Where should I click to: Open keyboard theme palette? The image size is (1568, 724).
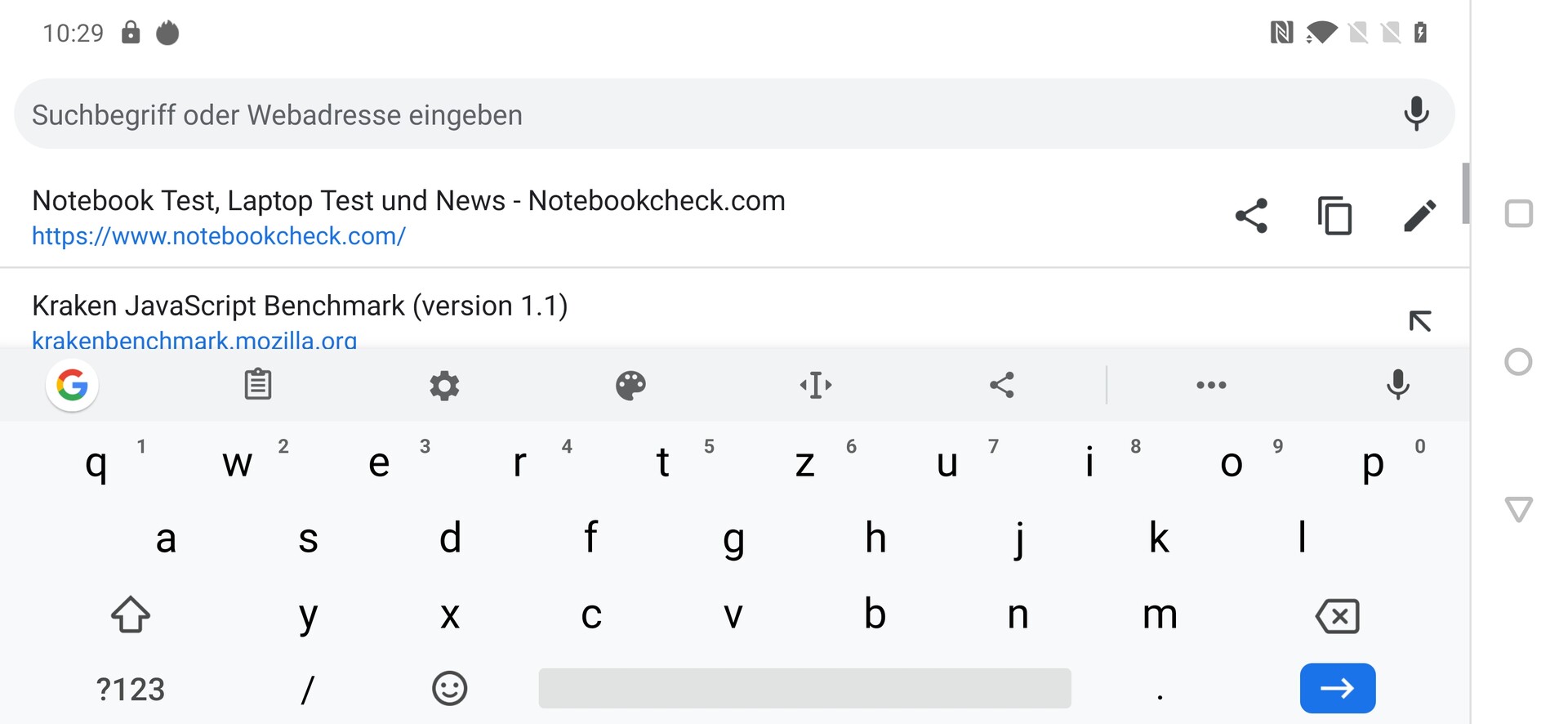630,385
